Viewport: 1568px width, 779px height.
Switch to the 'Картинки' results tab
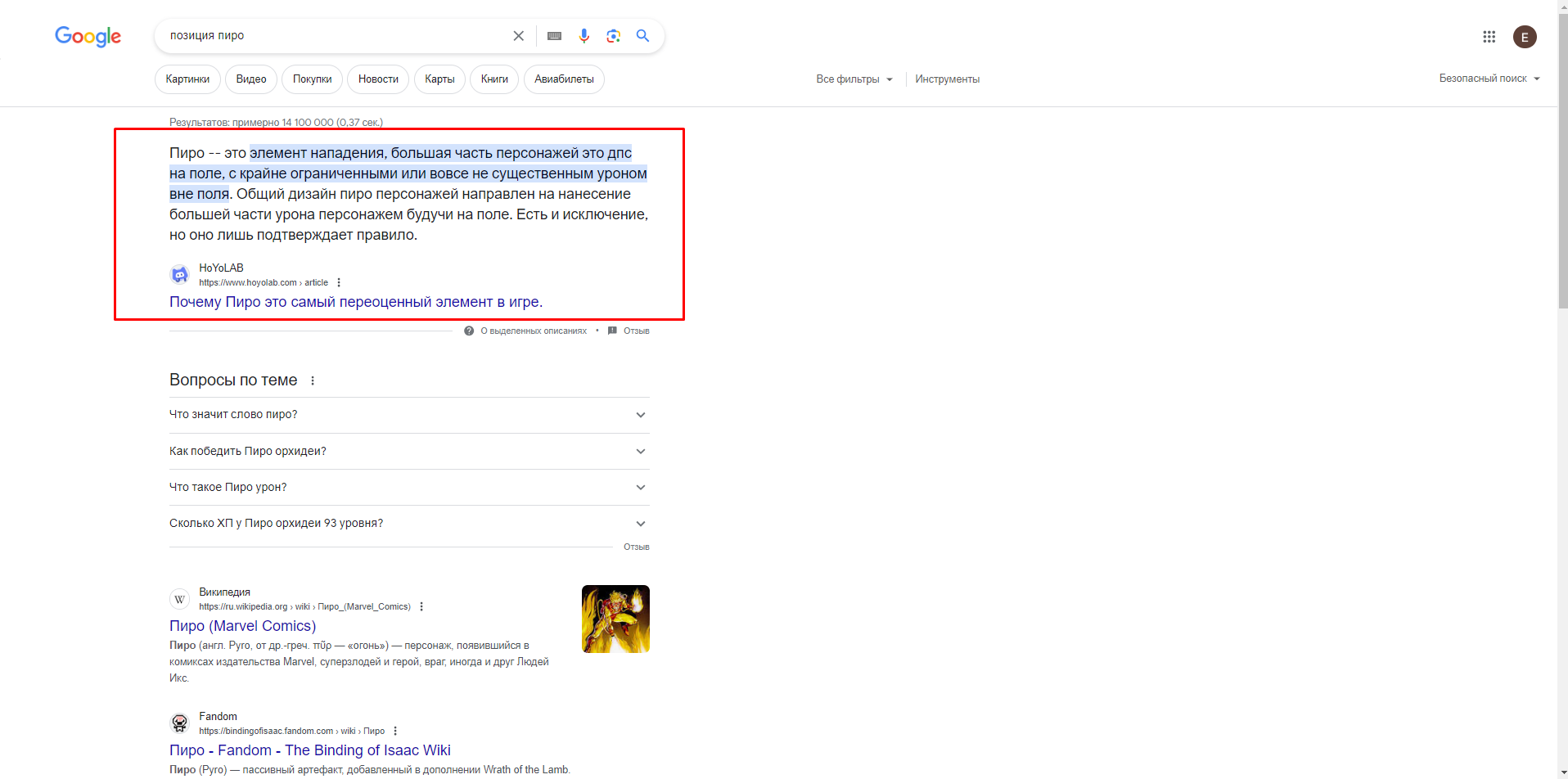[187, 79]
